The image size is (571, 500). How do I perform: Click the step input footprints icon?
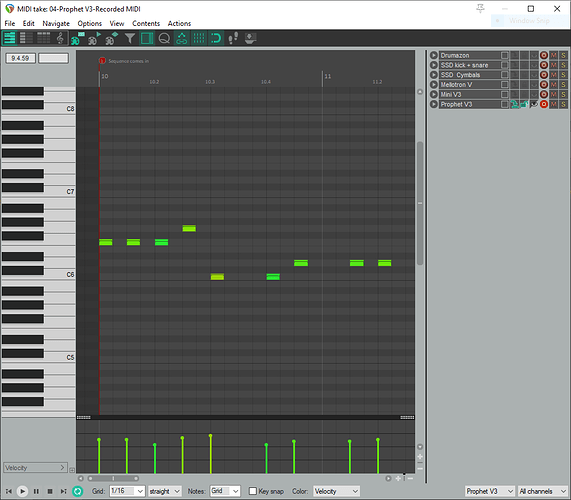(233, 38)
